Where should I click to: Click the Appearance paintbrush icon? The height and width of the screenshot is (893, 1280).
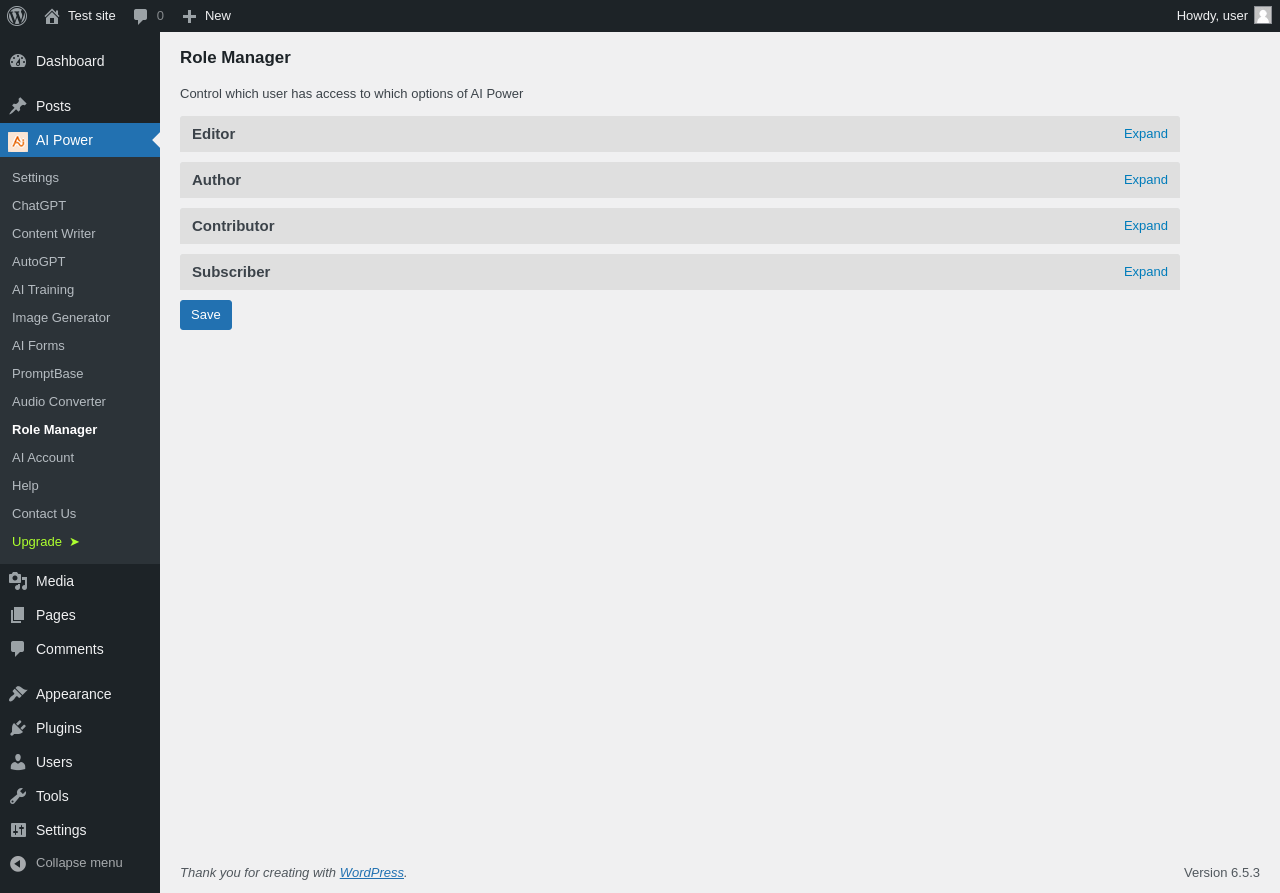(18, 694)
